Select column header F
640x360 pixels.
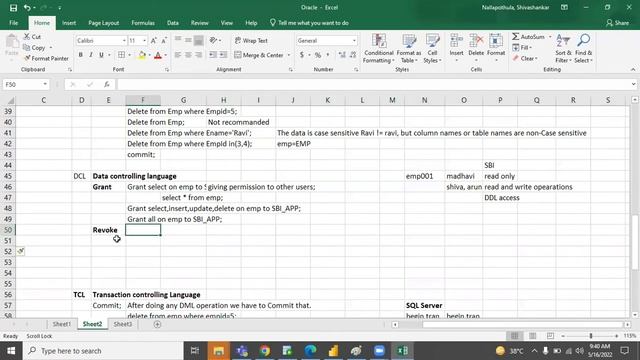click(143, 100)
